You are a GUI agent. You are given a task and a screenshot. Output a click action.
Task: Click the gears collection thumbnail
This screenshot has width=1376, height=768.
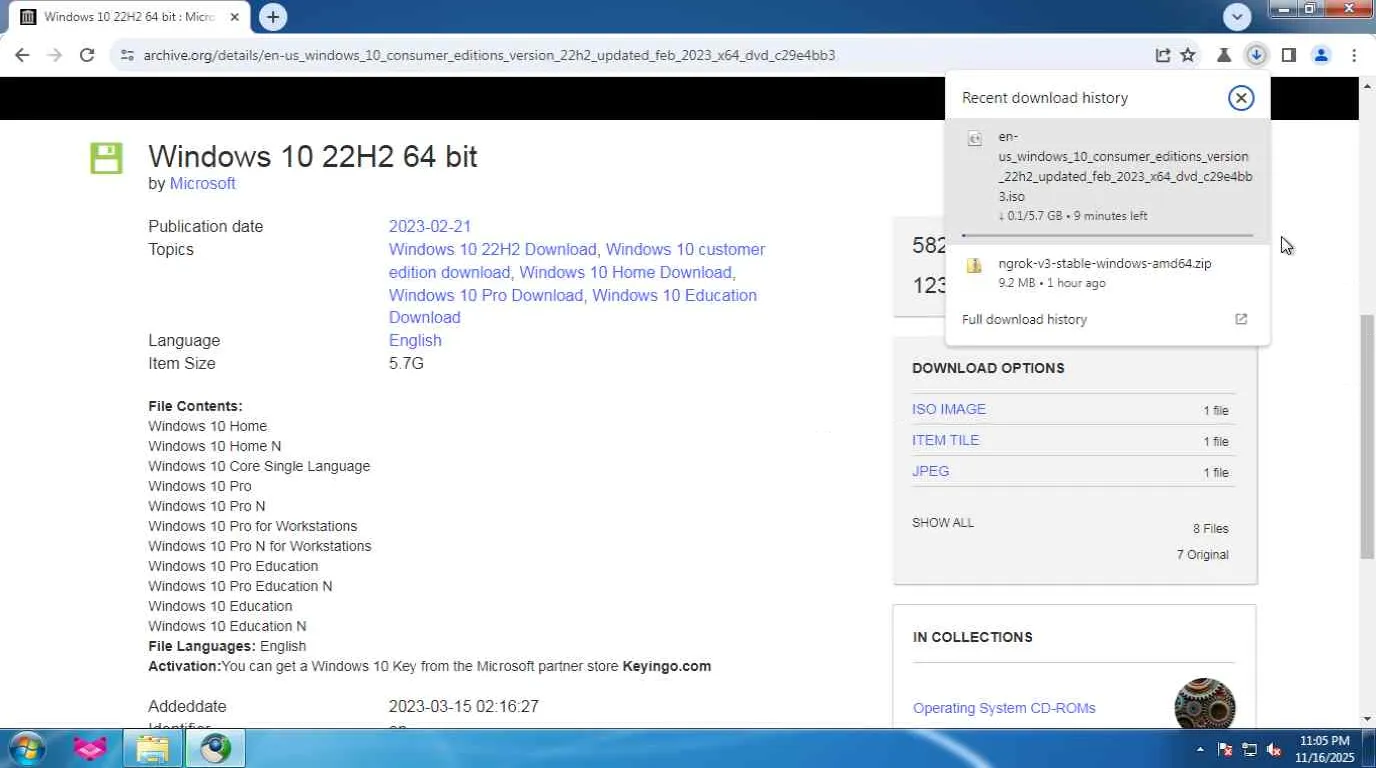[1205, 704]
